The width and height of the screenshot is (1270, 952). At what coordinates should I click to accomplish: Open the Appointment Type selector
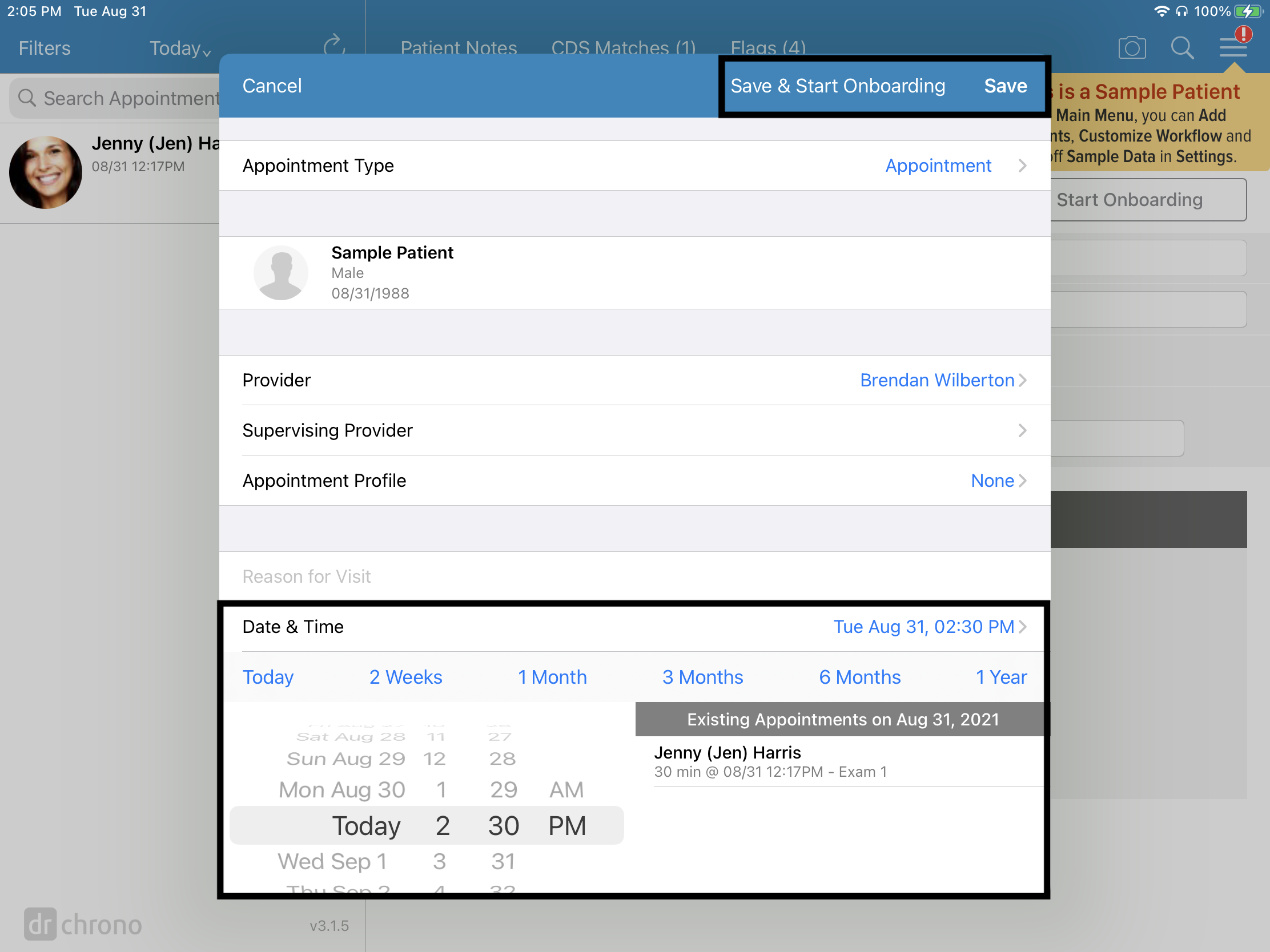pyautogui.click(x=635, y=166)
